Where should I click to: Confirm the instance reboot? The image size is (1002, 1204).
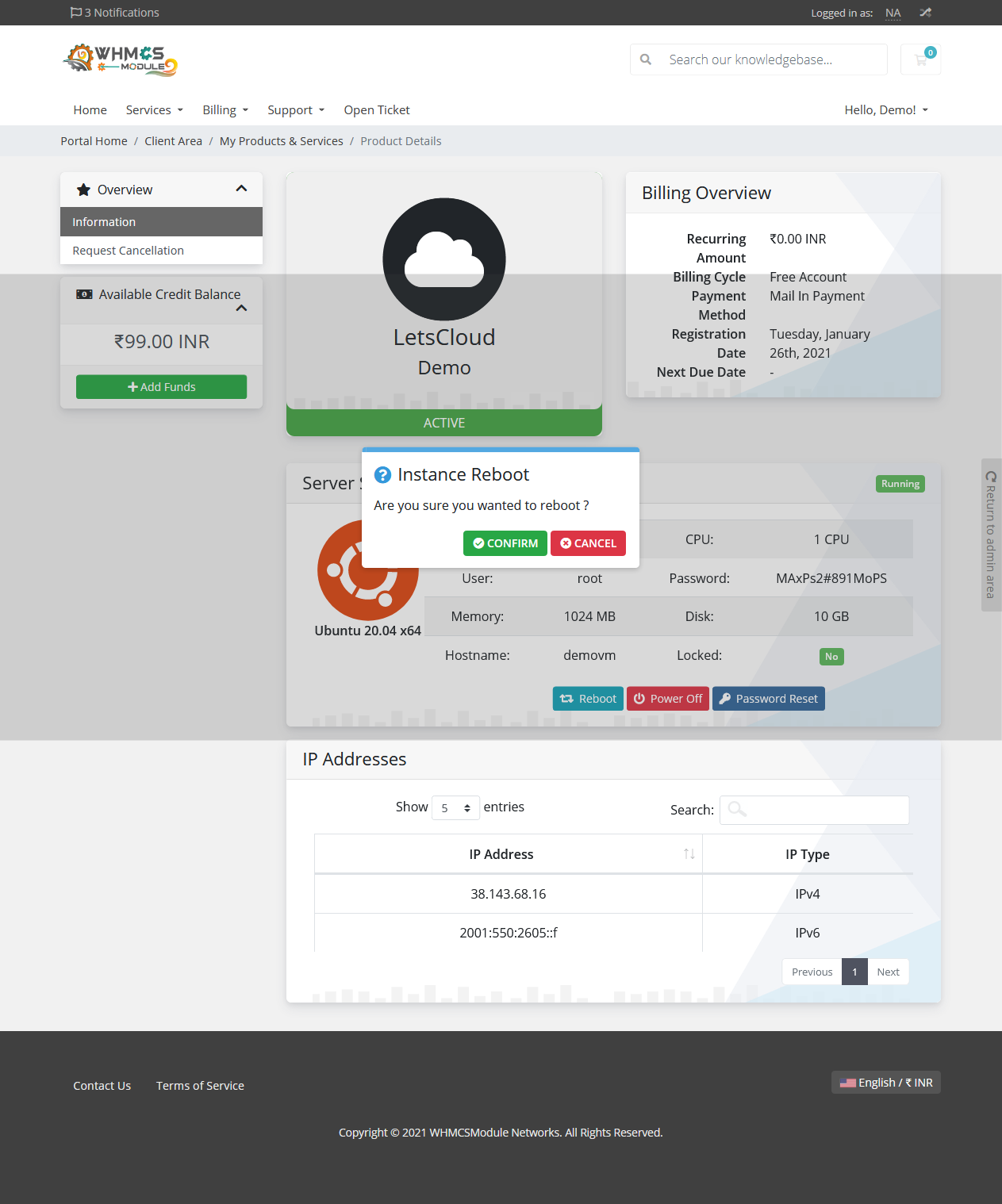tap(505, 543)
